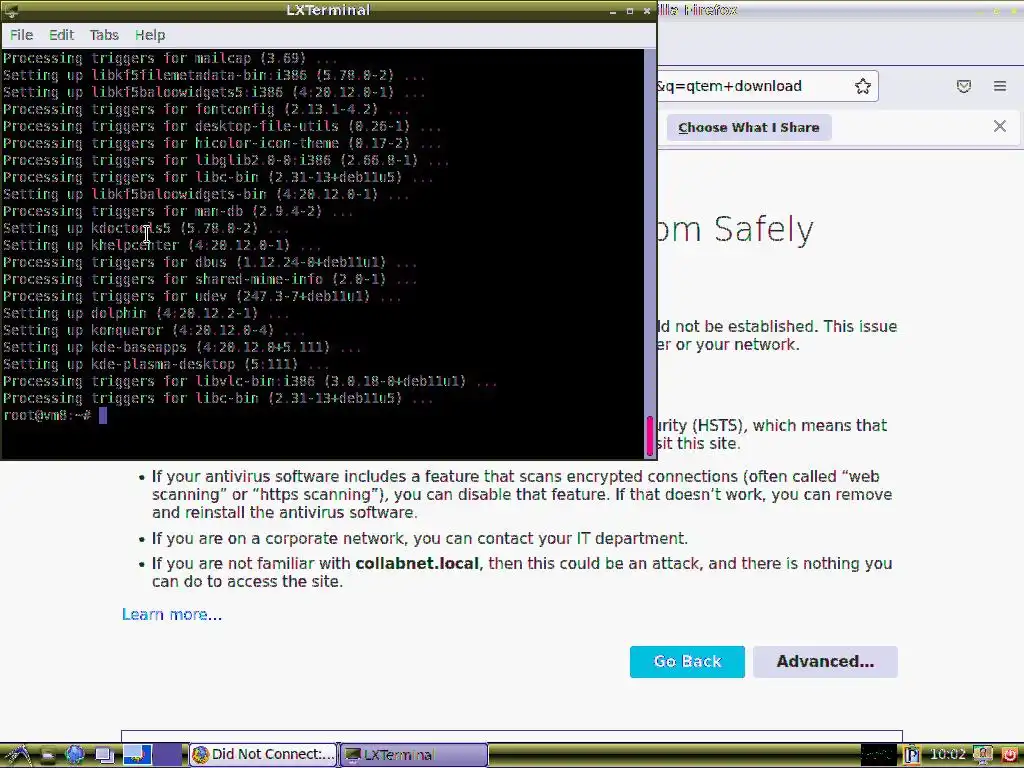Switch to LXTerminal taskbar entry
Image resolution: width=1024 pixels, height=768 pixels.
pos(414,755)
